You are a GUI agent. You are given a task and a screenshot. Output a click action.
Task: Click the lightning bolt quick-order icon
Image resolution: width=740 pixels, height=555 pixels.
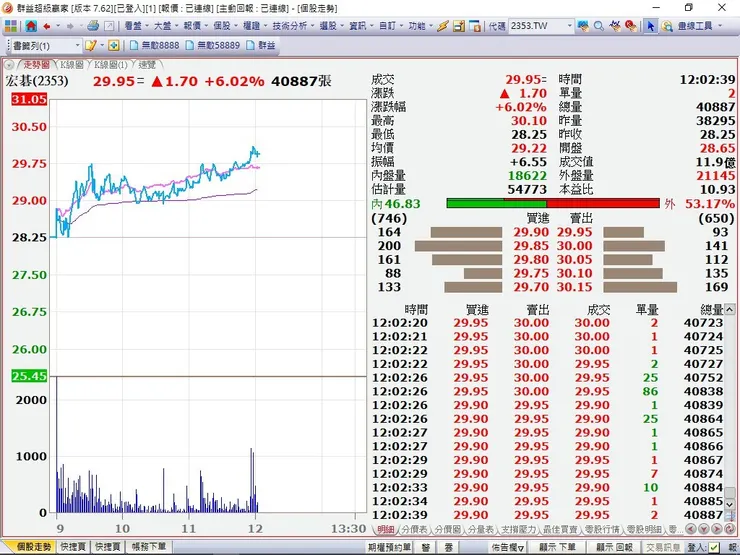click(x=442, y=26)
